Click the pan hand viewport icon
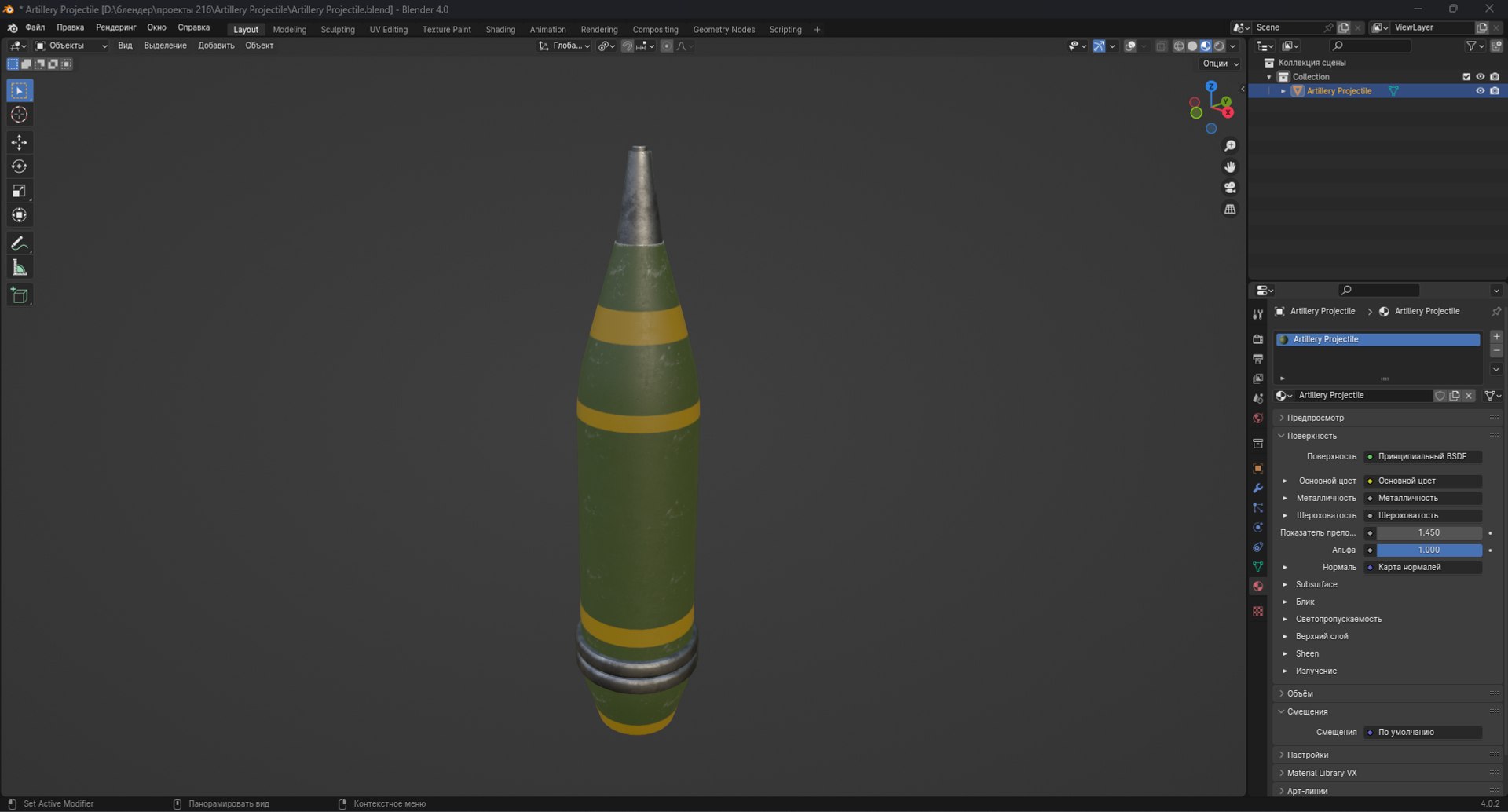Screen dimensions: 1508x812 tap(1230, 166)
